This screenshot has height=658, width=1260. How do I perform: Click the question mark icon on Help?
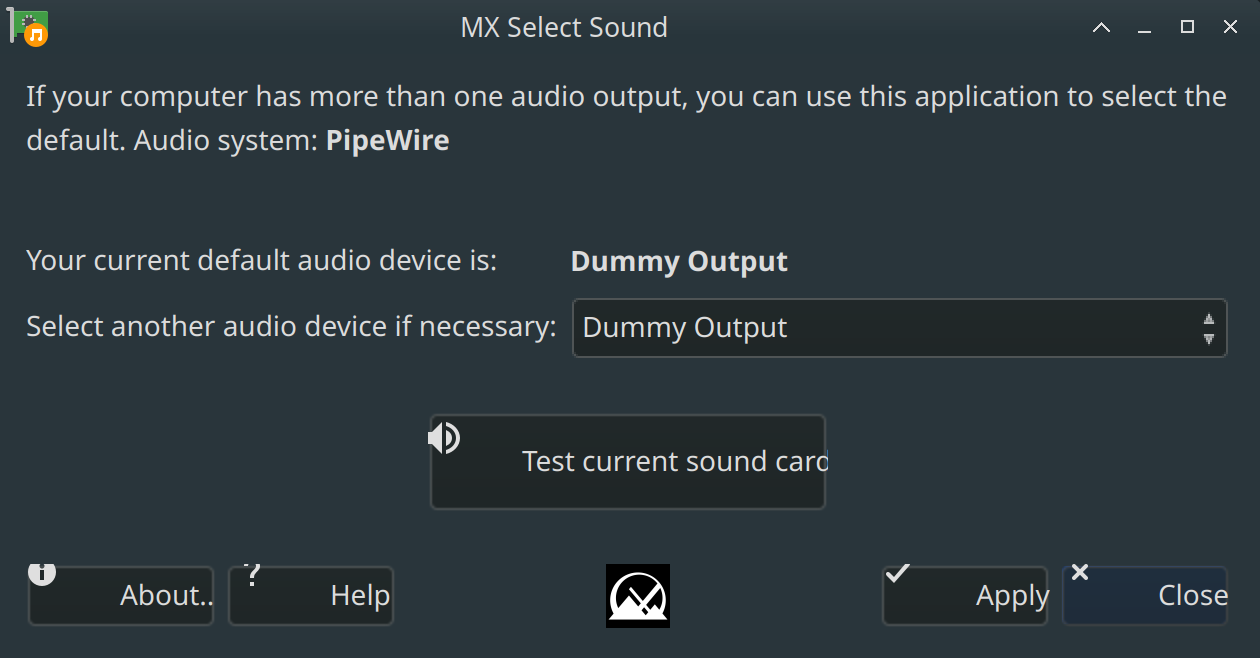click(x=252, y=574)
